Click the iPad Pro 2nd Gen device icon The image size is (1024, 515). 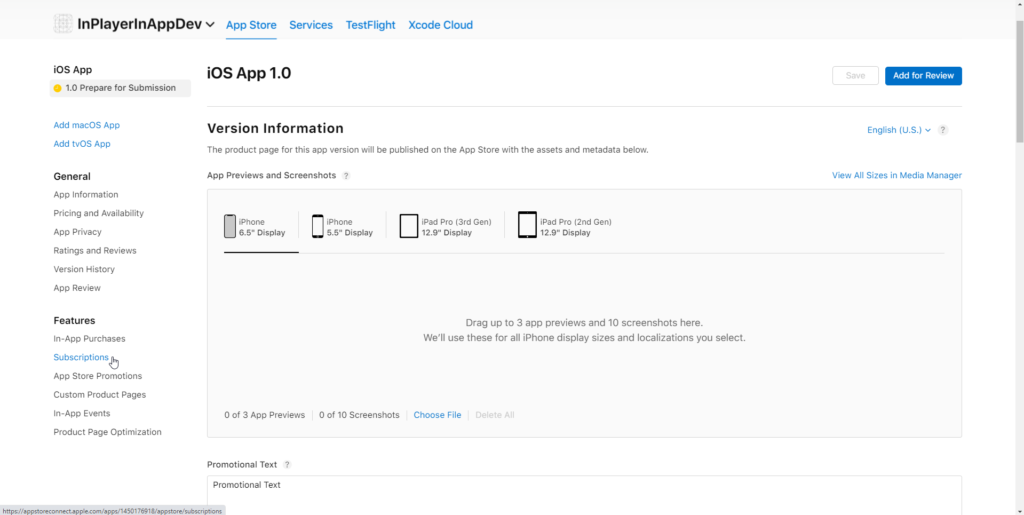pos(527,225)
